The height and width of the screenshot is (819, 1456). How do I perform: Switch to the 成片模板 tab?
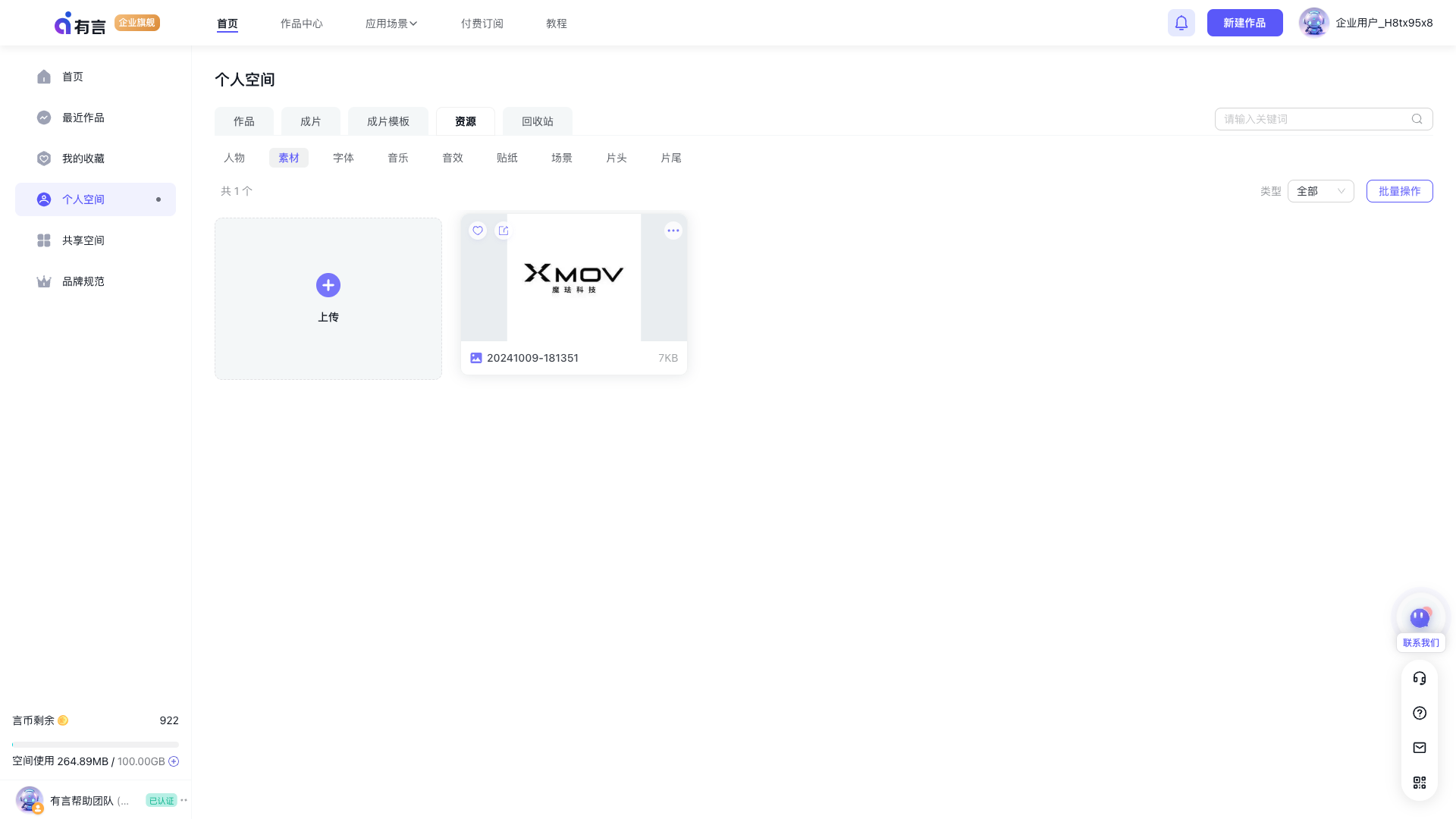[x=388, y=121]
